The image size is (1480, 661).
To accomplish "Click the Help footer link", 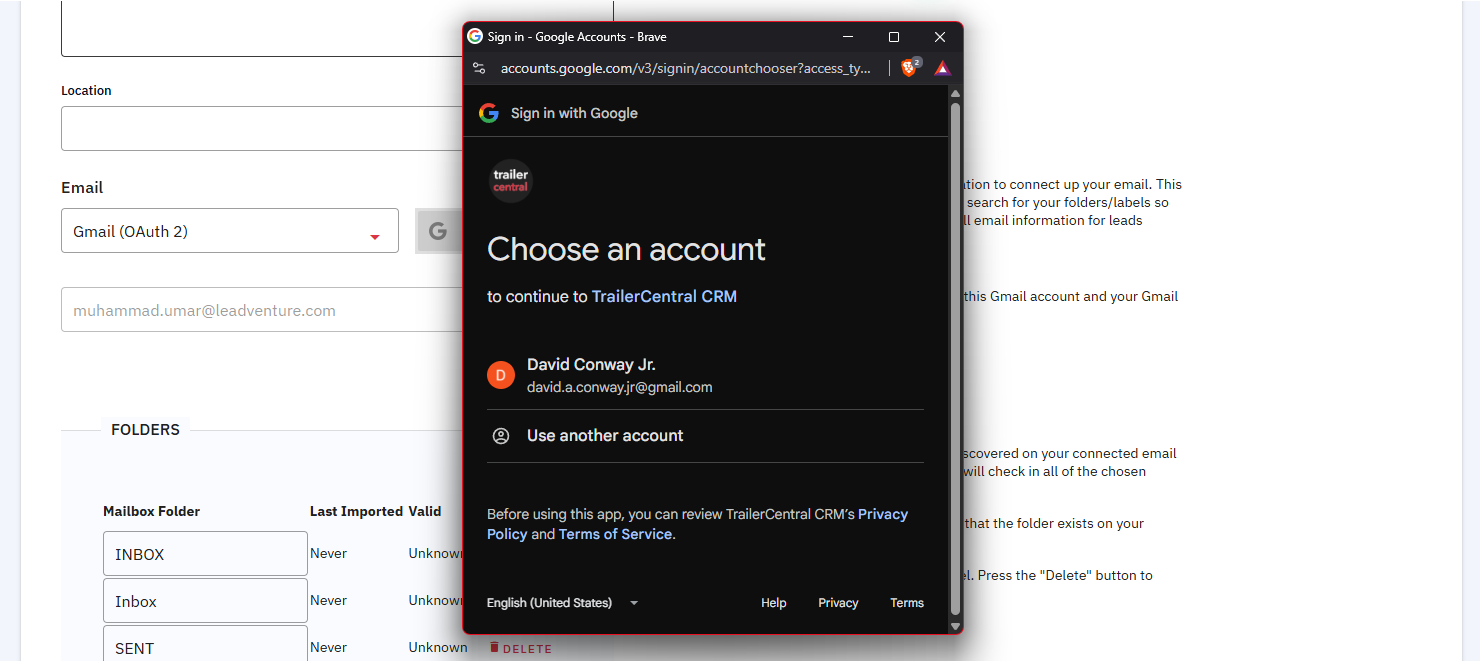I will pos(774,603).
